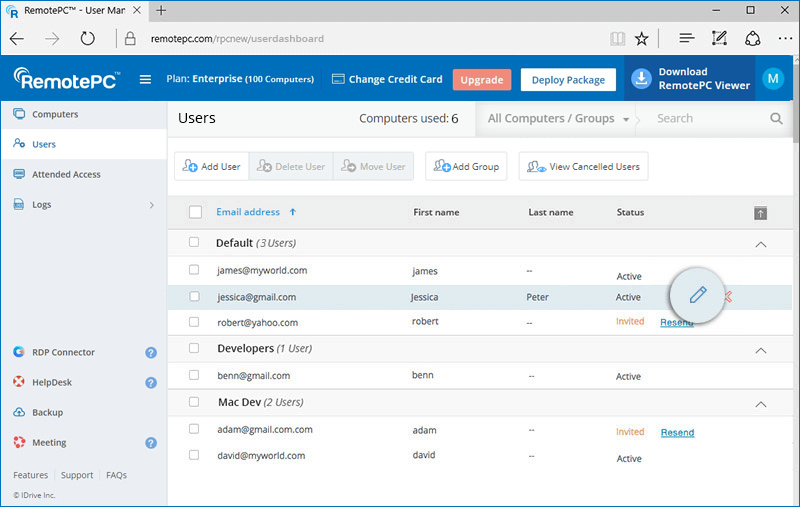Click the browser back arrow

17,39
